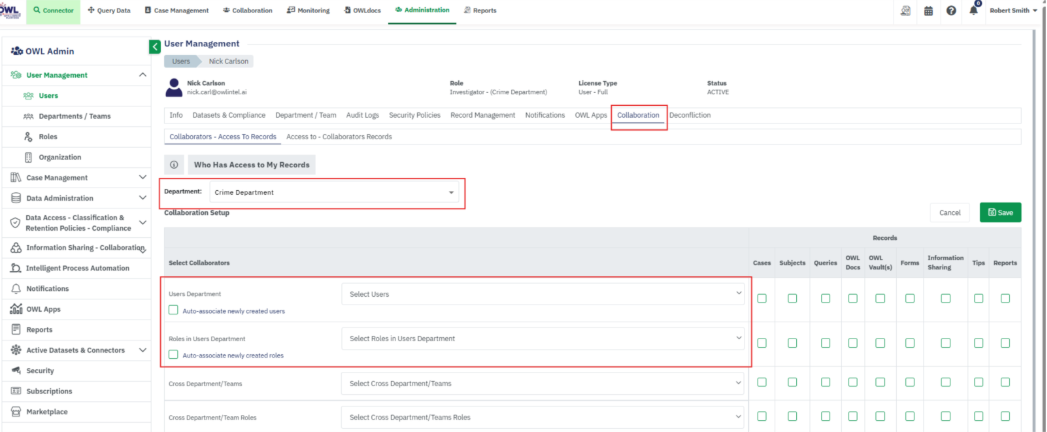Click the green Save button
The image size is (1047, 432).
1000,212
